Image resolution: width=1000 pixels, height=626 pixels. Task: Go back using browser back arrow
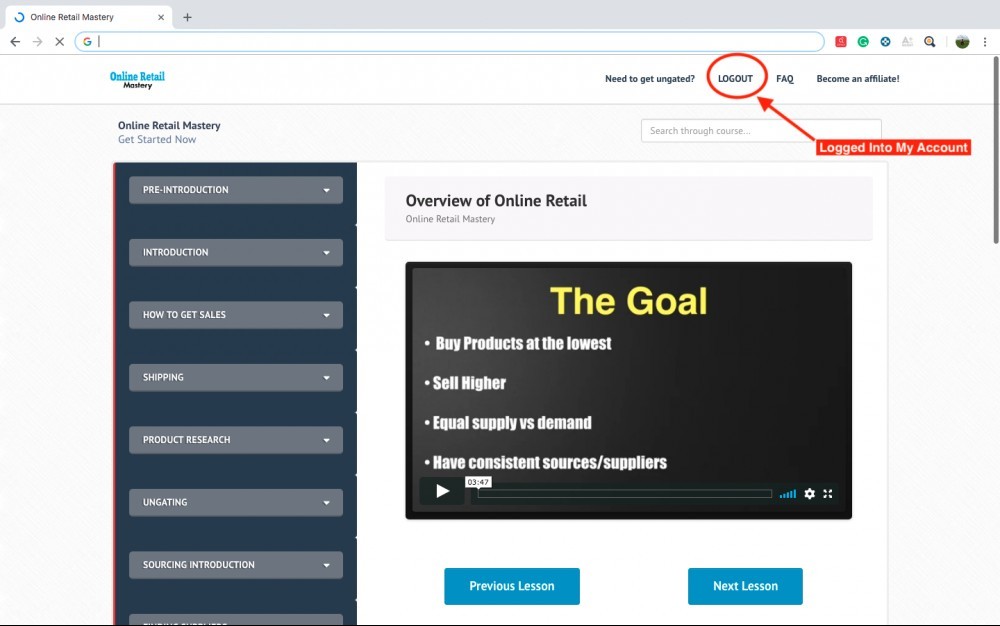(15, 41)
